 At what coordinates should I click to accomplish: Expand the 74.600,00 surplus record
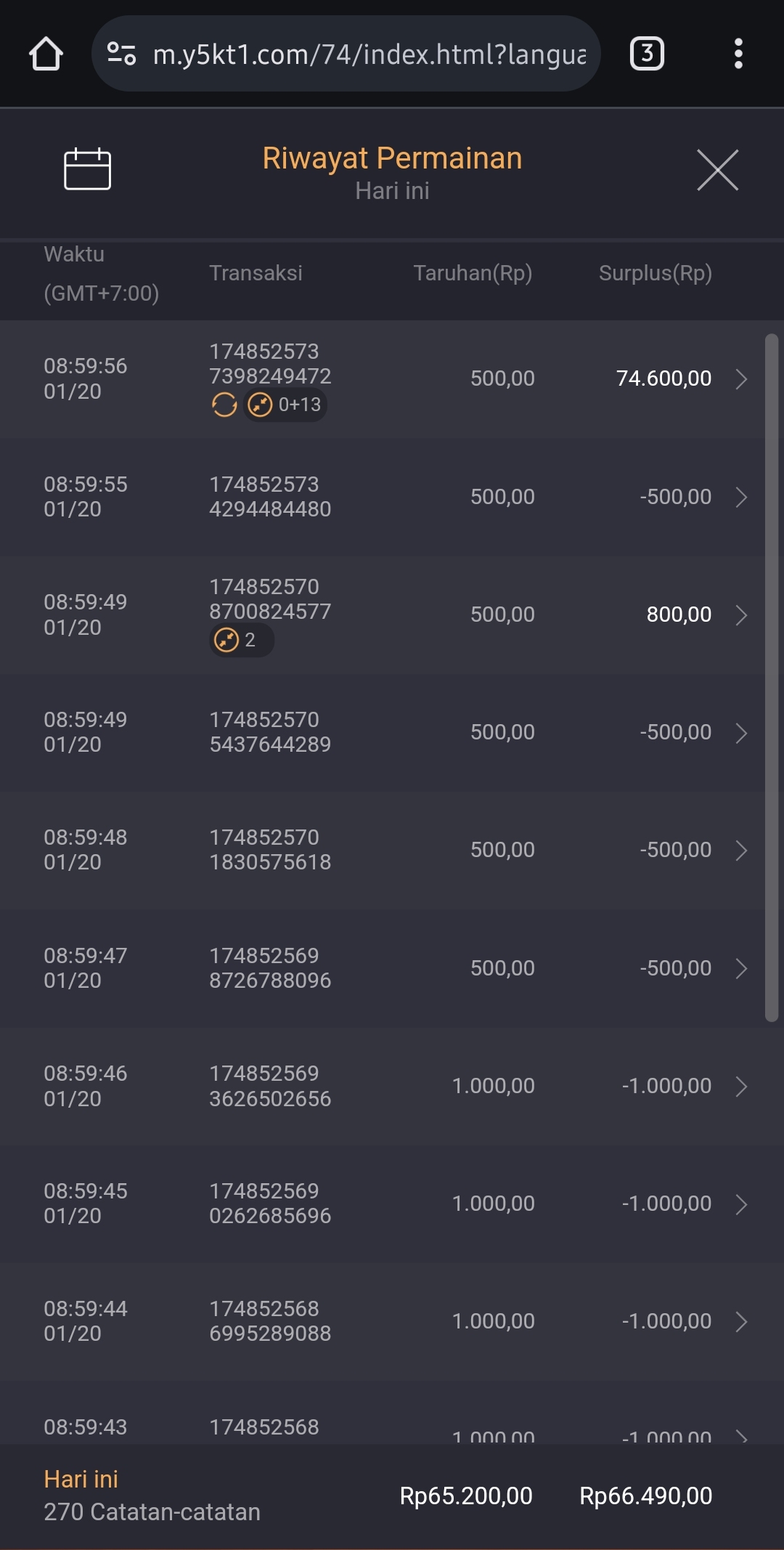click(741, 379)
